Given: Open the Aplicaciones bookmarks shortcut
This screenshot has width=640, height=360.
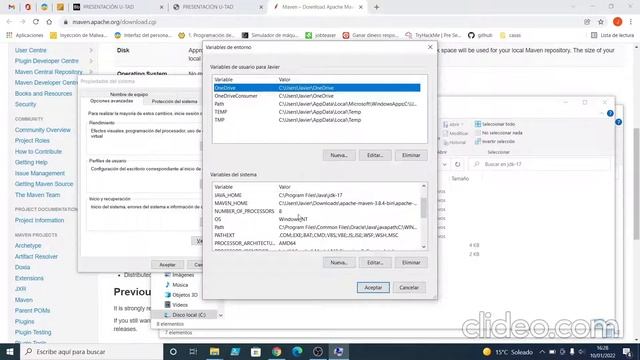Looking at the screenshot, I should click(x=25, y=36).
